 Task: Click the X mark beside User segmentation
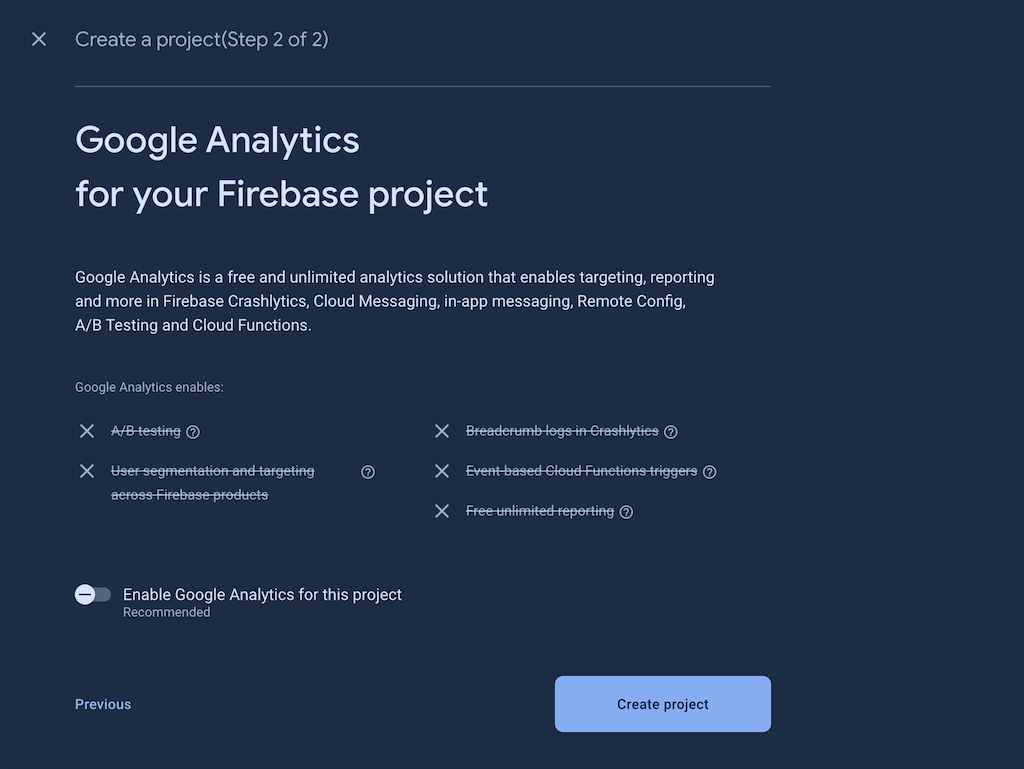(87, 471)
